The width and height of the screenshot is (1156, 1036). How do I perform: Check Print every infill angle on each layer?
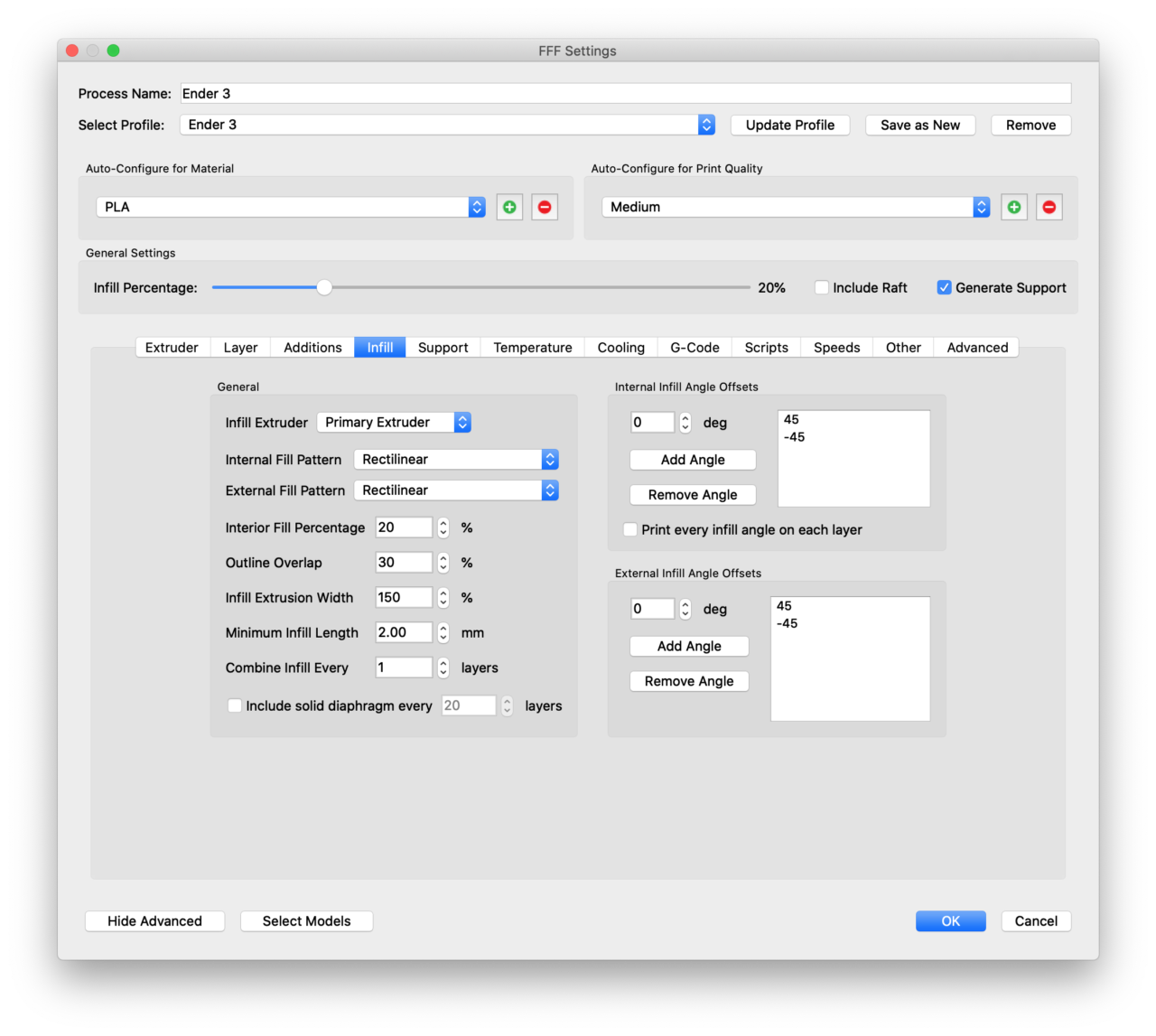(x=629, y=529)
